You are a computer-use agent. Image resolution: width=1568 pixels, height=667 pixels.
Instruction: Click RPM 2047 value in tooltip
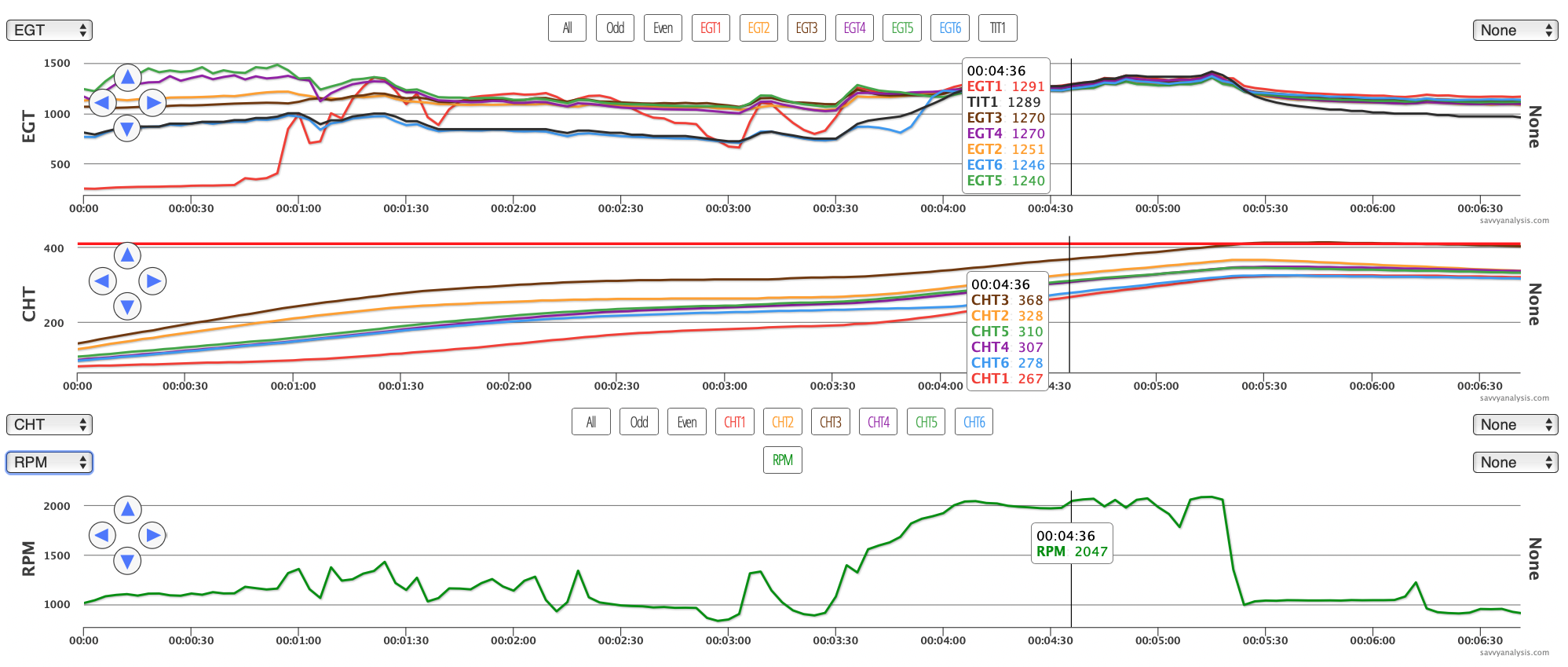coord(1072,552)
